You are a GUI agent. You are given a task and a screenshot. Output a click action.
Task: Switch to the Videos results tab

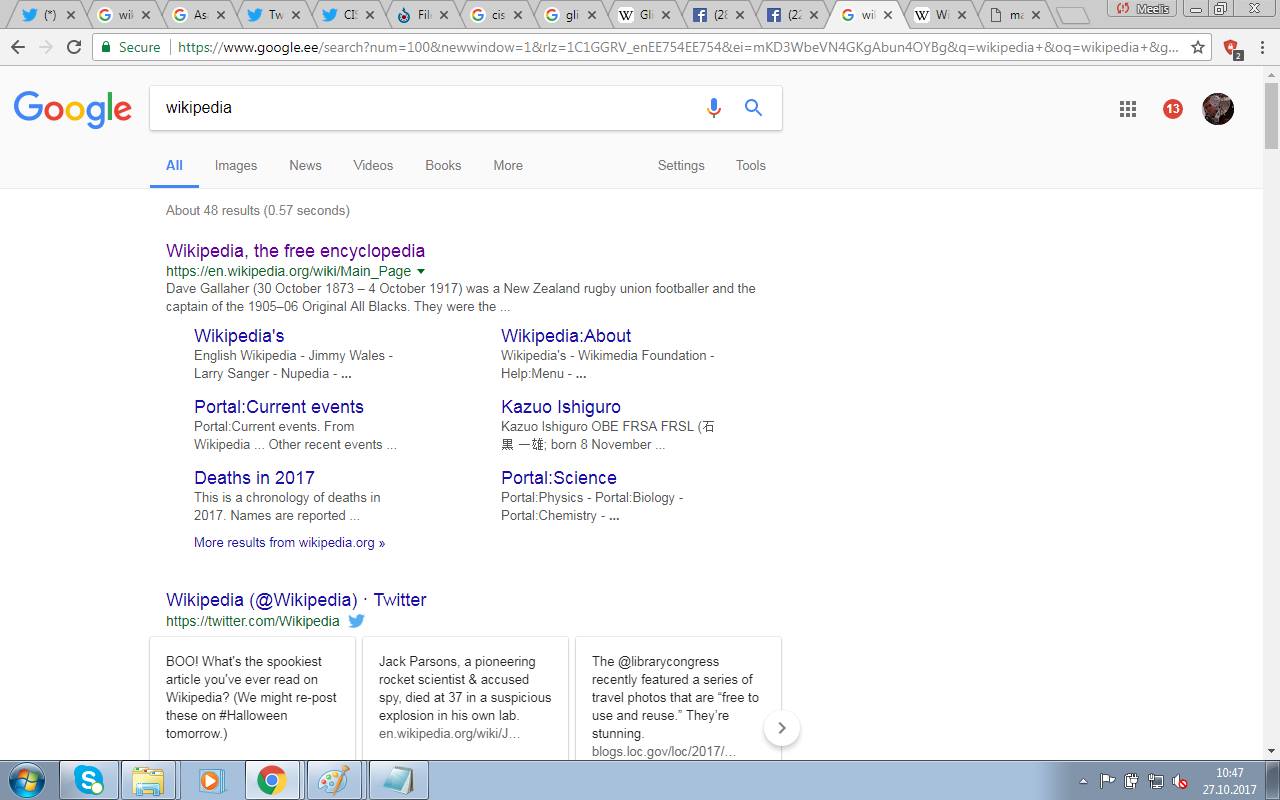pyautogui.click(x=373, y=166)
